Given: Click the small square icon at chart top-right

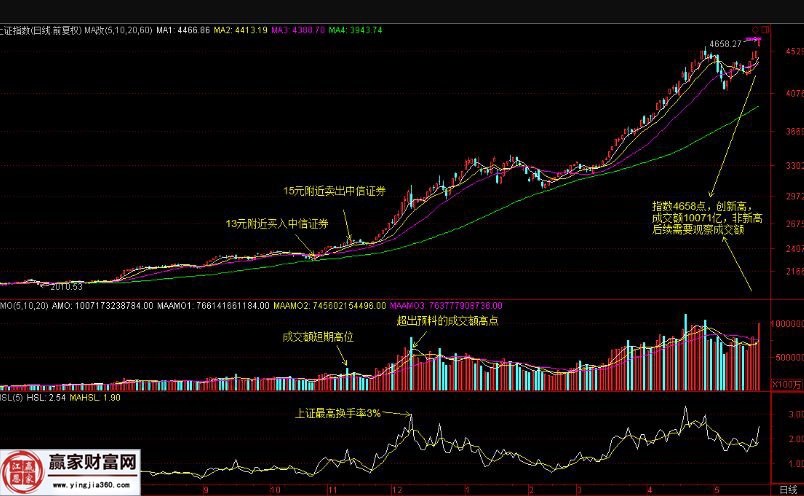Looking at the screenshot, I should point(764,31).
